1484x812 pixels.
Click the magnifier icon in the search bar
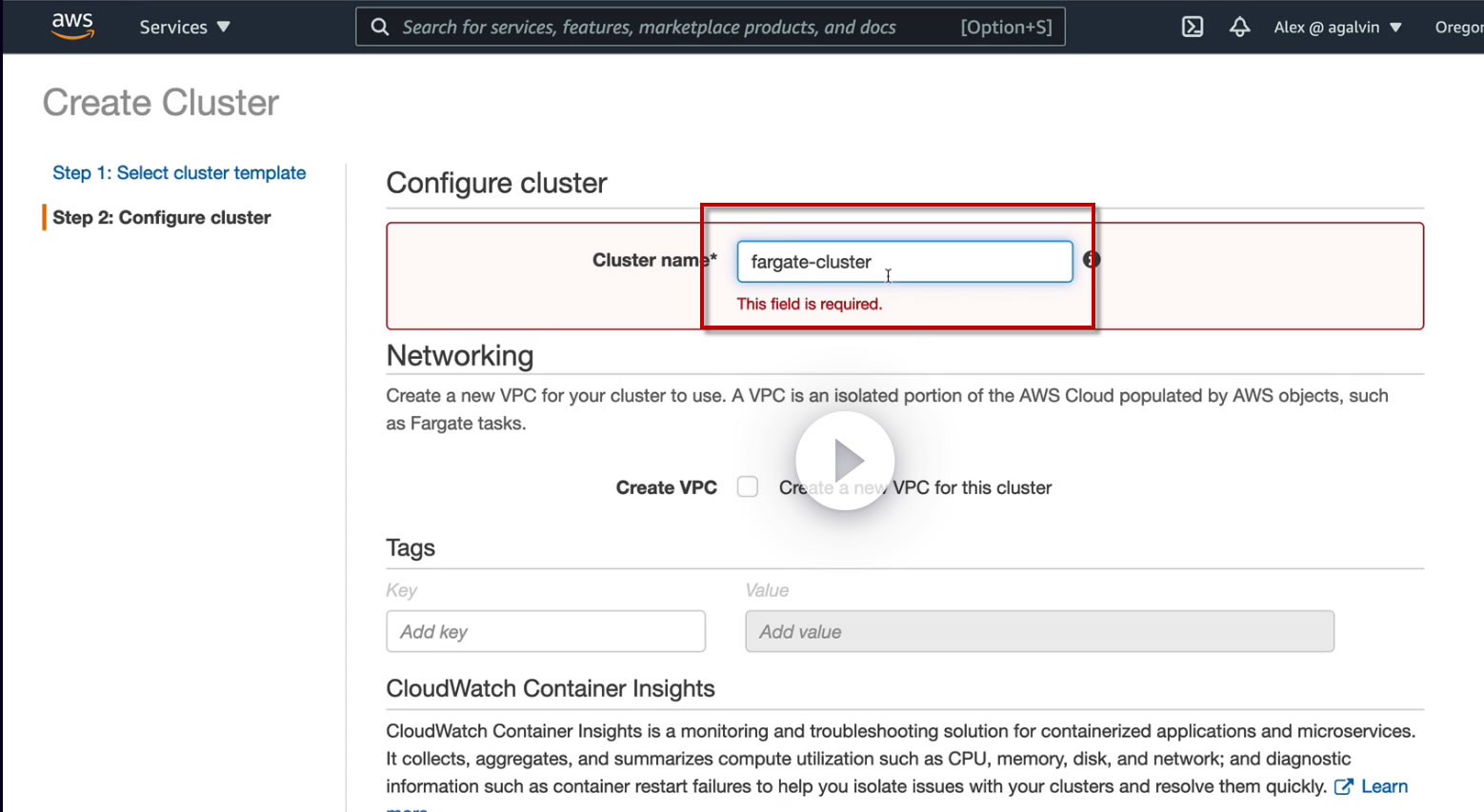coord(380,27)
